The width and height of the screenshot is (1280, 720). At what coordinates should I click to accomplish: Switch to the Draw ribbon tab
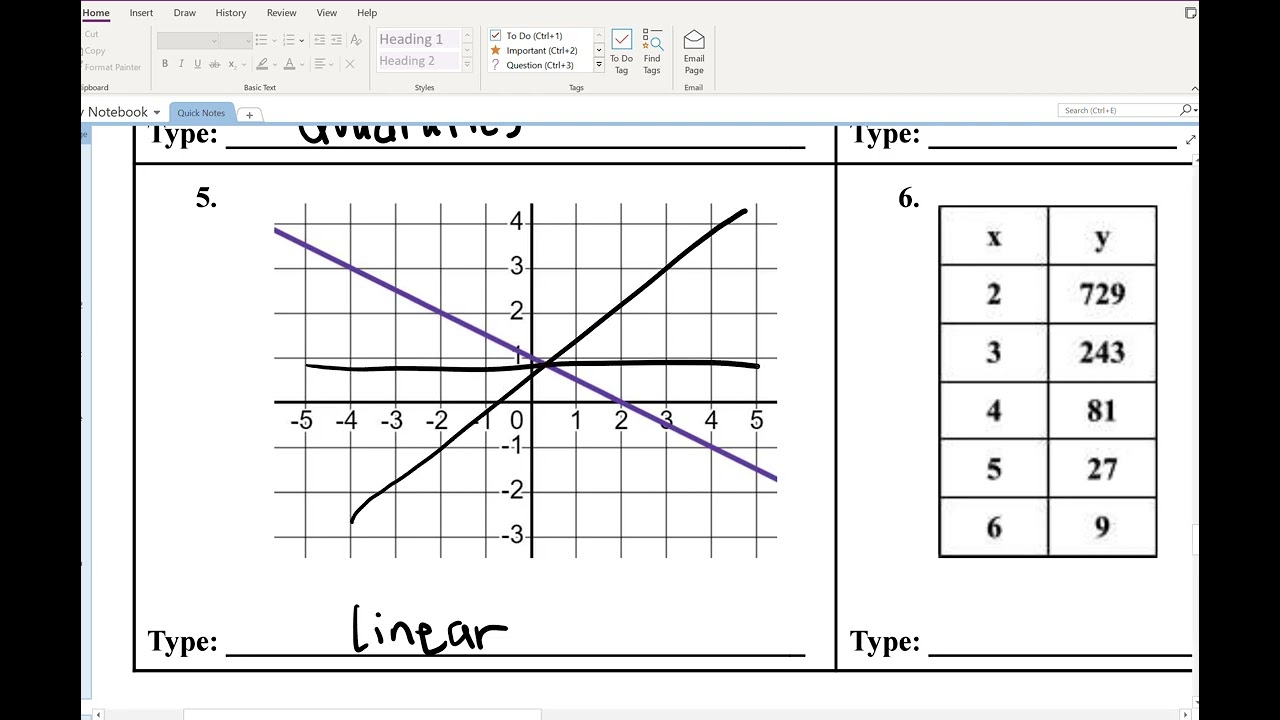[184, 13]
